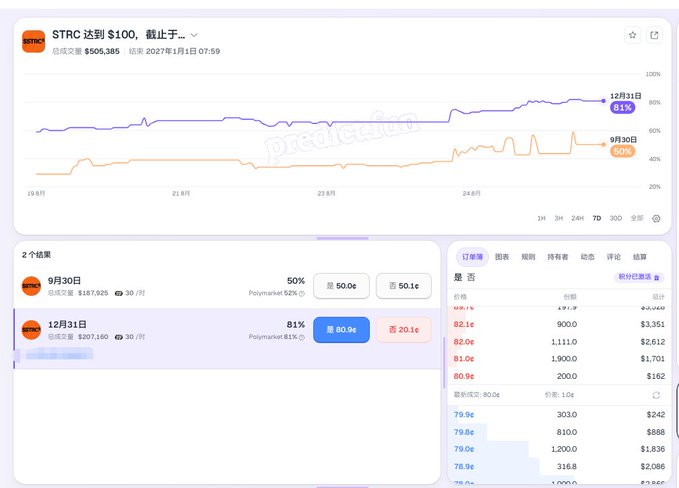Click the STRC icon in the 9月30日 row
Image resolution: width=679 pixels, height=488 pixels.
pos(31,286)
